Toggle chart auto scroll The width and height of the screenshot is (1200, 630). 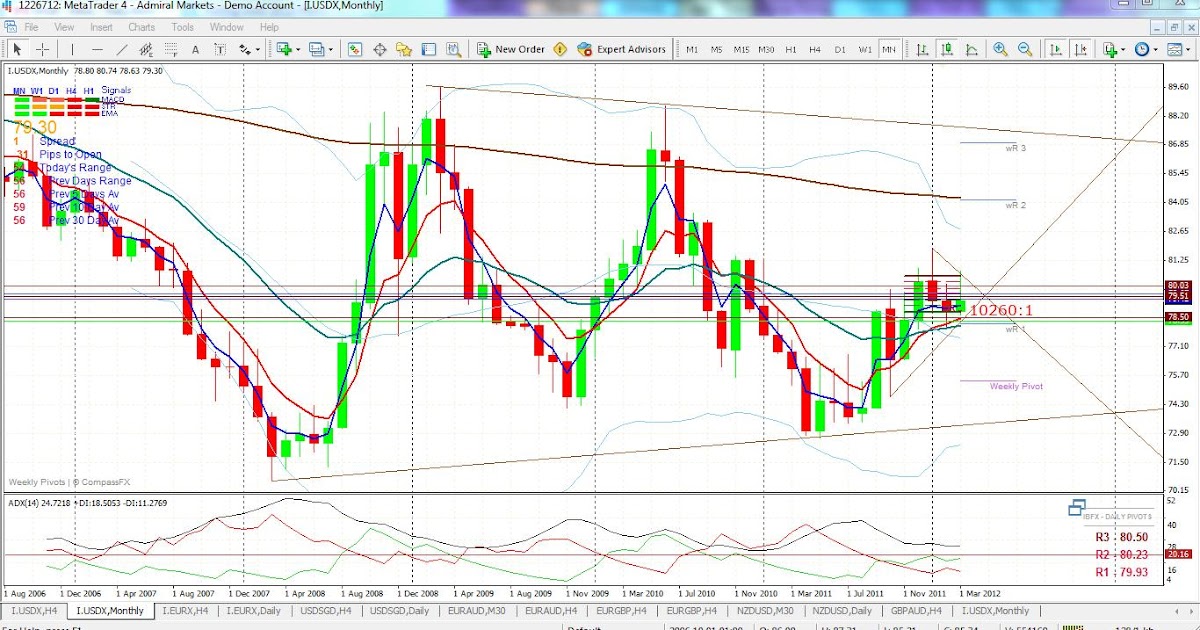point(1056,49)
